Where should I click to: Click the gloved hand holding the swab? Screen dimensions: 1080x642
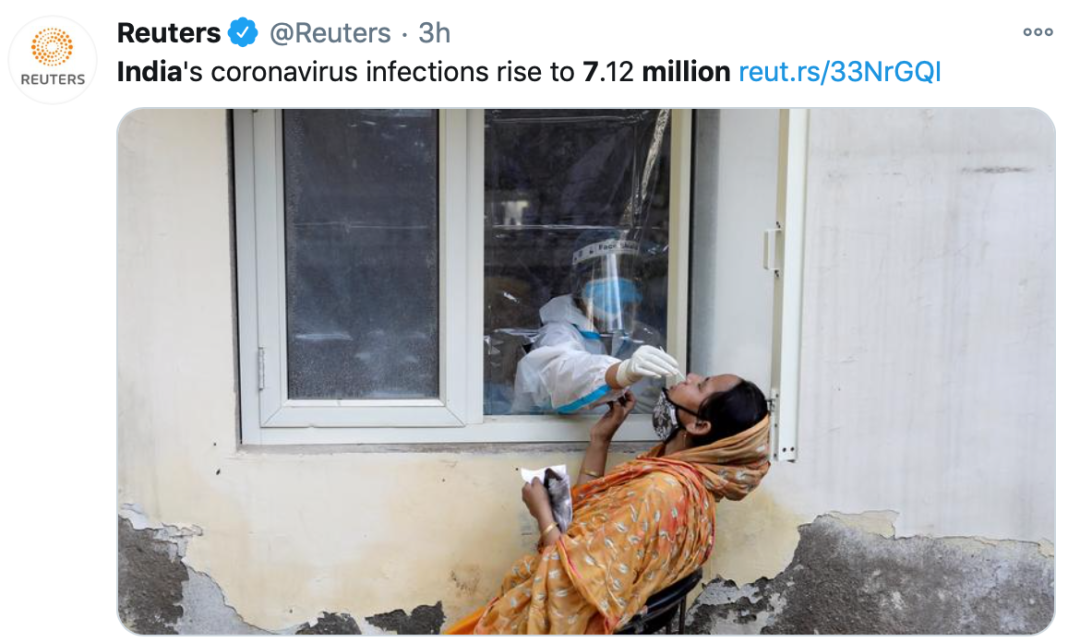coord(646,365)
